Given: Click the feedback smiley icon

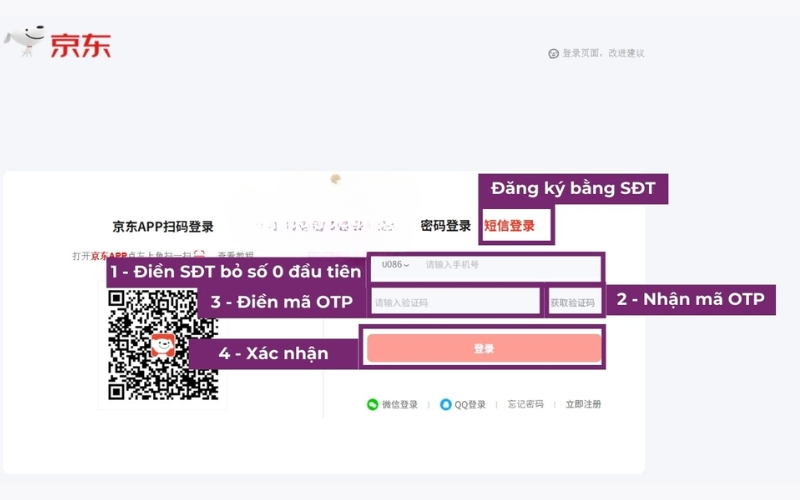Looking at the screenshot, I should 553,53.
